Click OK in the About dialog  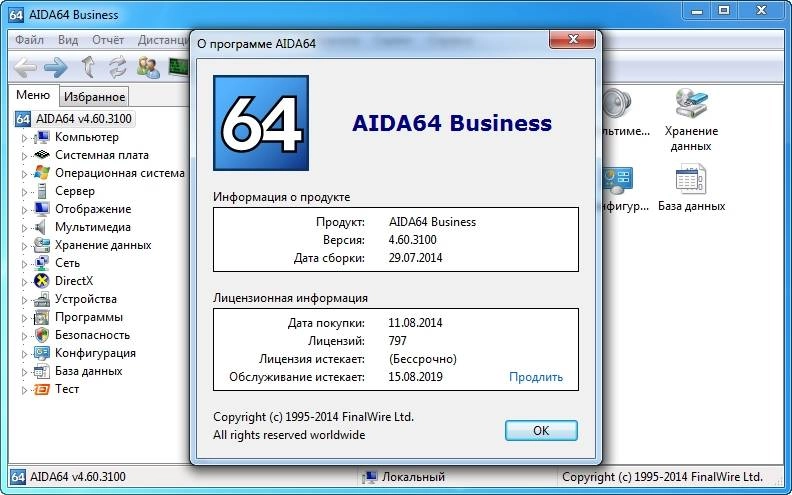[x=541, y=430]
